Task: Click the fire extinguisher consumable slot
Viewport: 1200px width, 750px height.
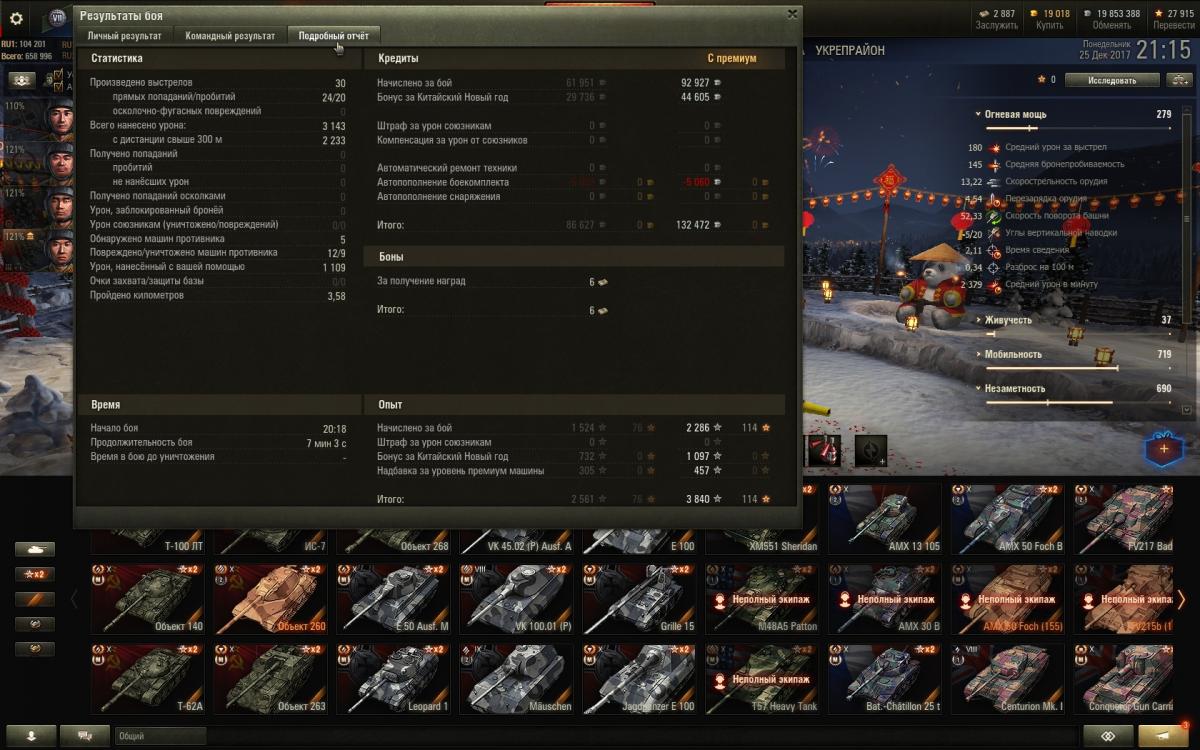Action: (824, 451)
